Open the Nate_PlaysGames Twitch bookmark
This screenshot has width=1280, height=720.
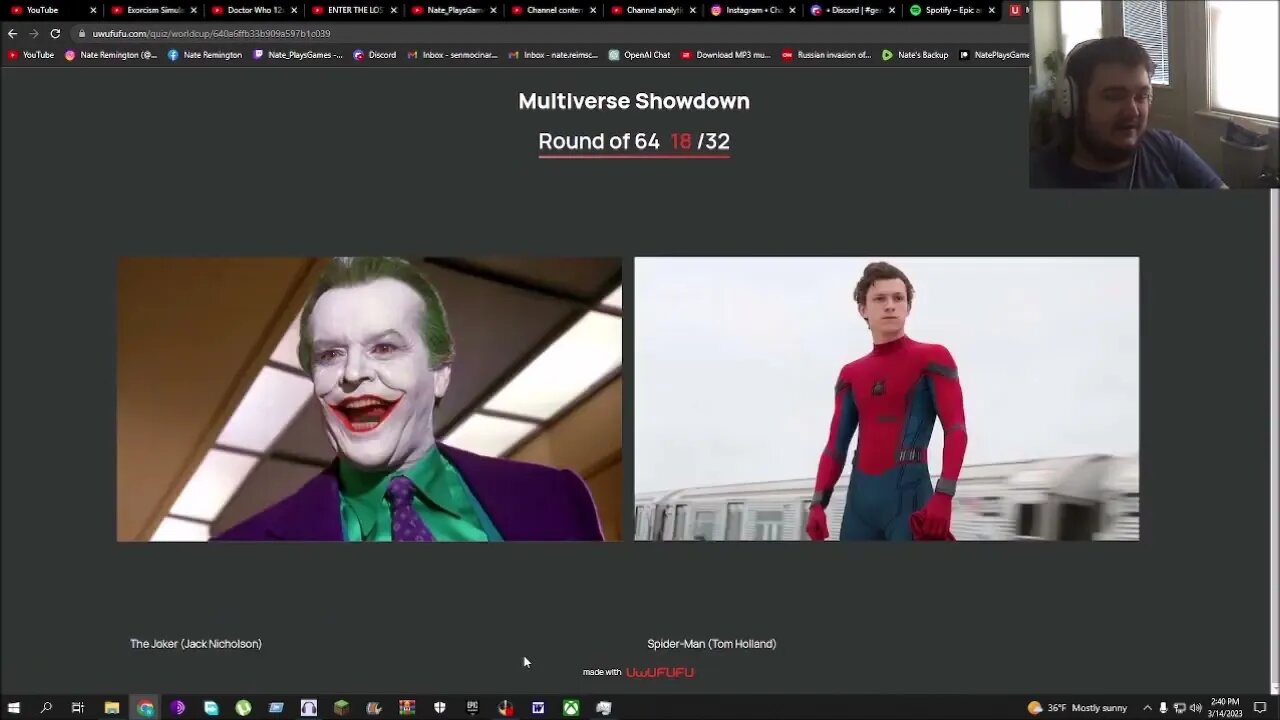[x=298, y=55]
